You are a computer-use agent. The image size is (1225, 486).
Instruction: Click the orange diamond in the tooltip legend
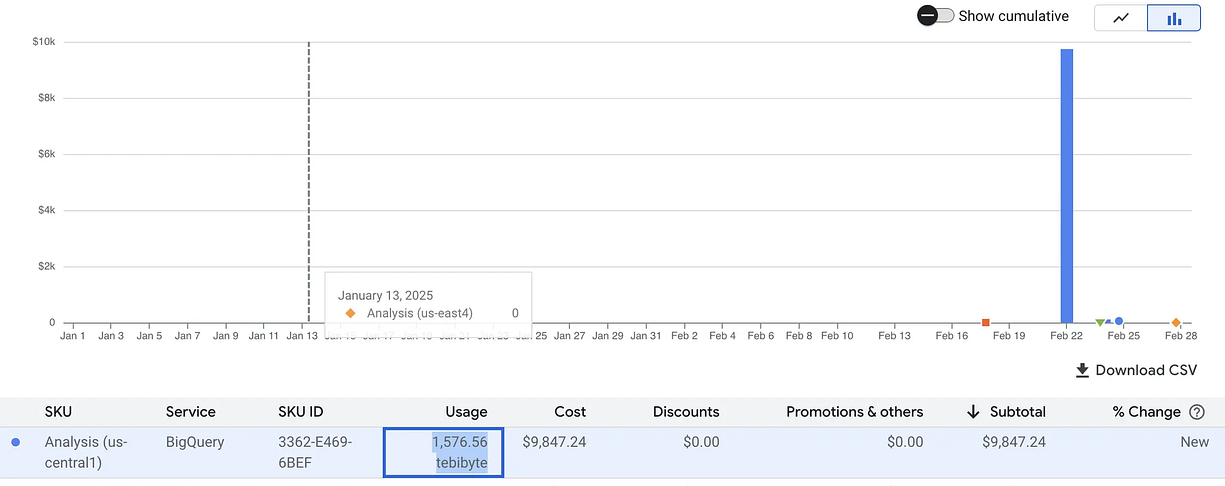pyautogui.click(x=350, y=313)
